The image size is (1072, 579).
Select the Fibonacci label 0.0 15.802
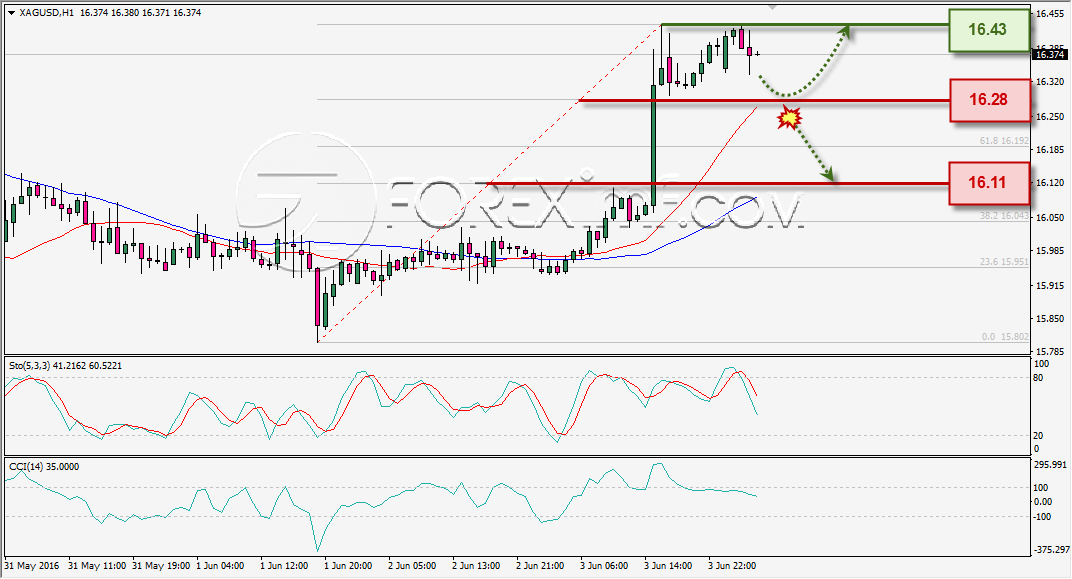(1005, 337)
